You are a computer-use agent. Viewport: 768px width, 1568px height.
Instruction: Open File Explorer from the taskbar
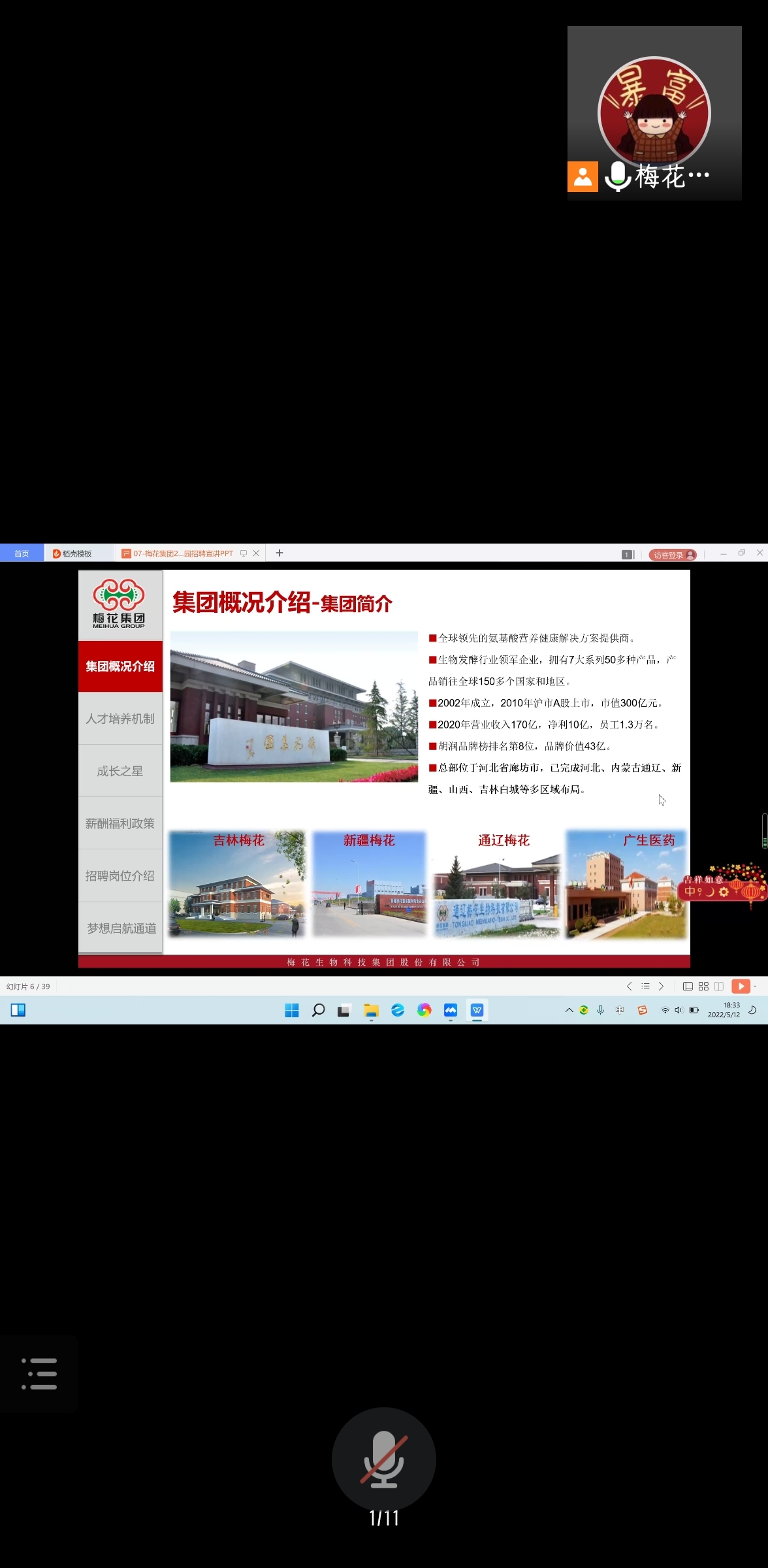pos(371,1010)
